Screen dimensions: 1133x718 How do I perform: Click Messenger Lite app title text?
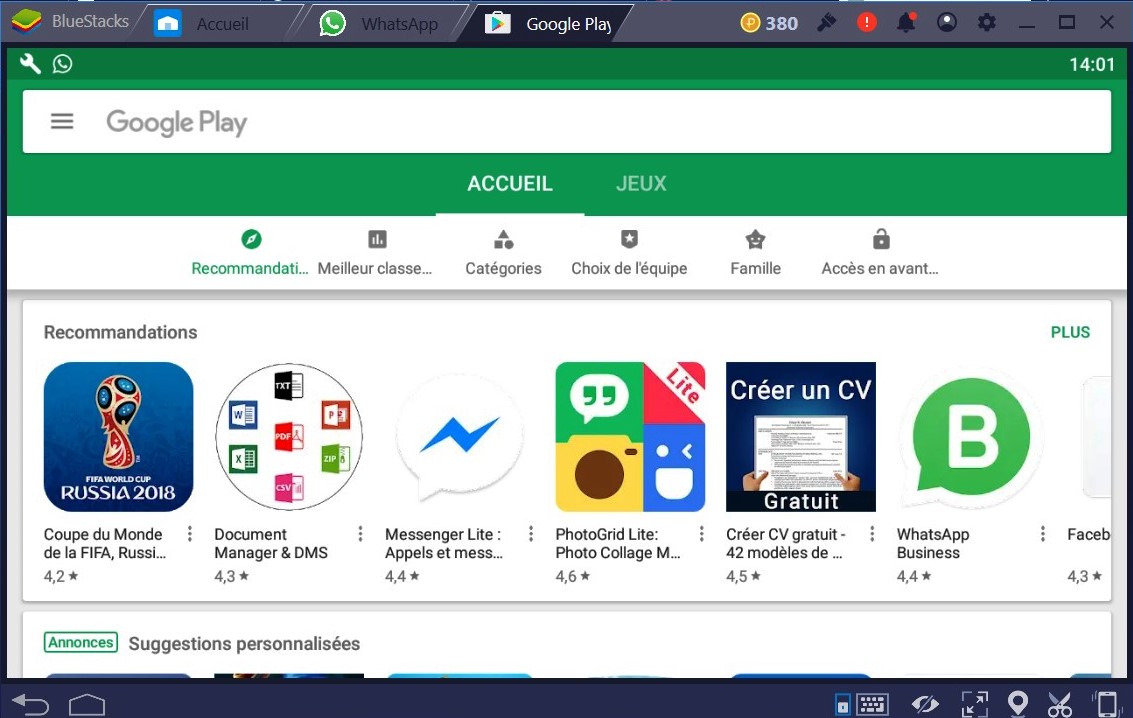444,543
